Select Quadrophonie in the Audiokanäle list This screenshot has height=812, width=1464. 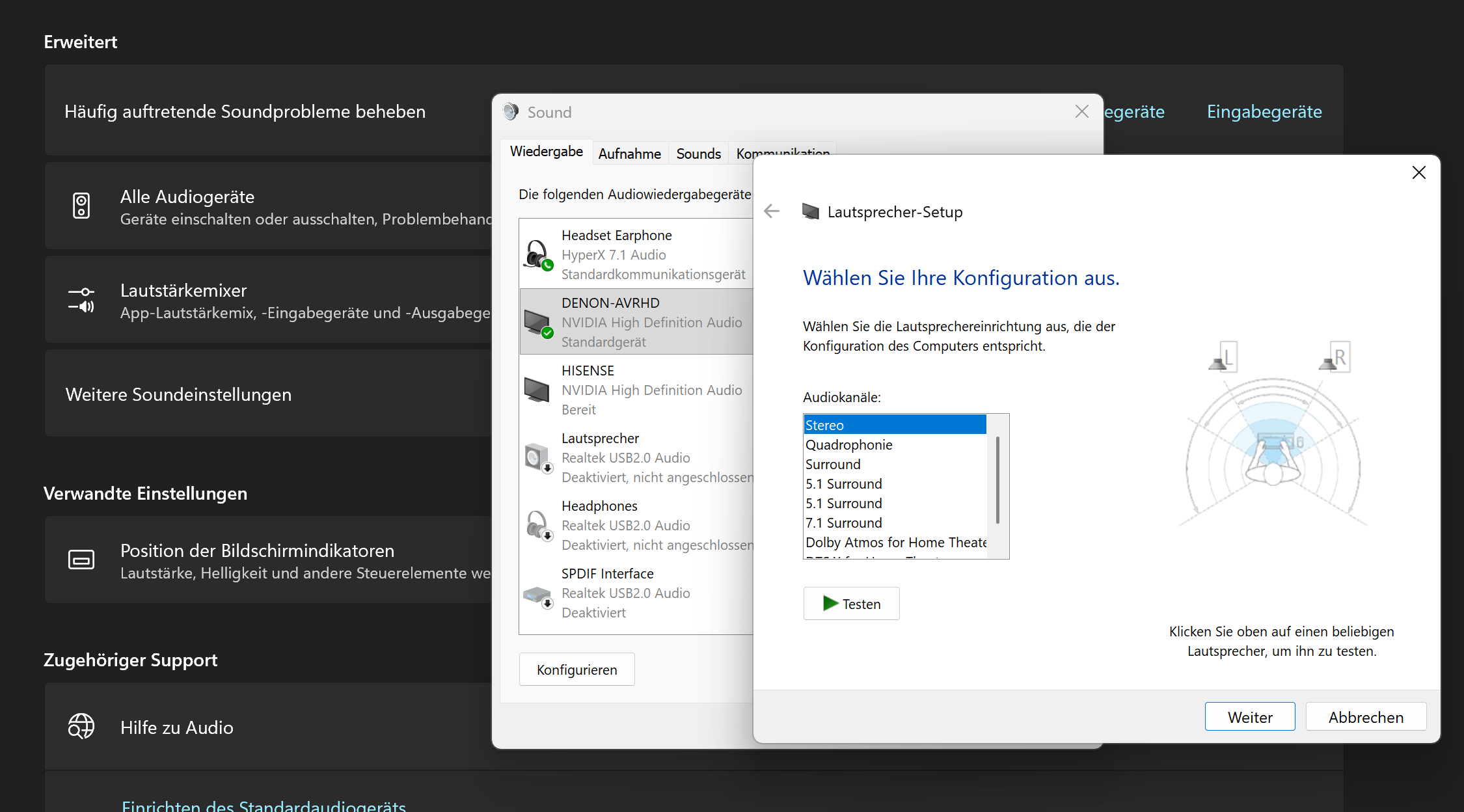point(849,445)
